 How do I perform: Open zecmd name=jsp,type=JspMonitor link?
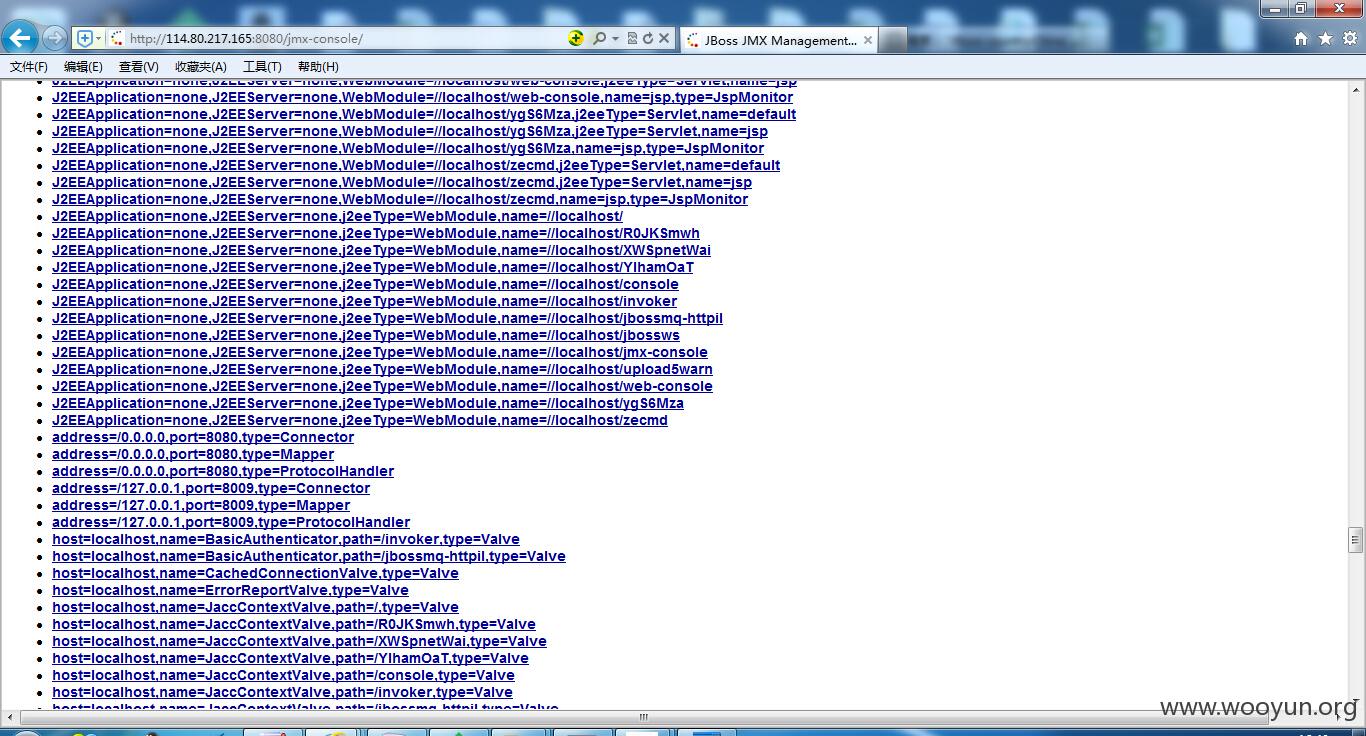pos(400,199)
